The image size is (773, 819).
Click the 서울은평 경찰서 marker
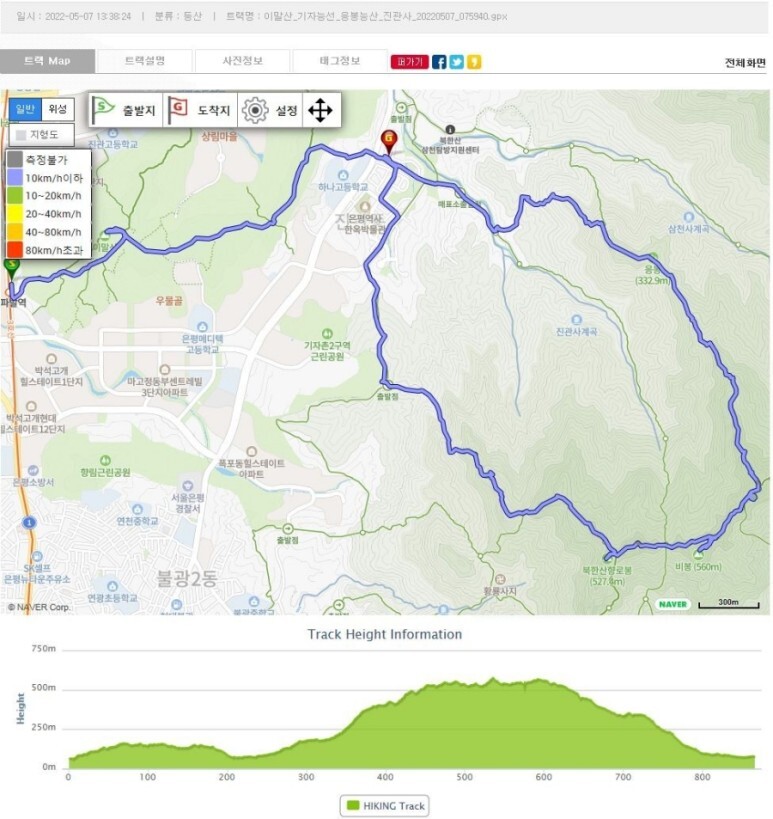[188, 485]
